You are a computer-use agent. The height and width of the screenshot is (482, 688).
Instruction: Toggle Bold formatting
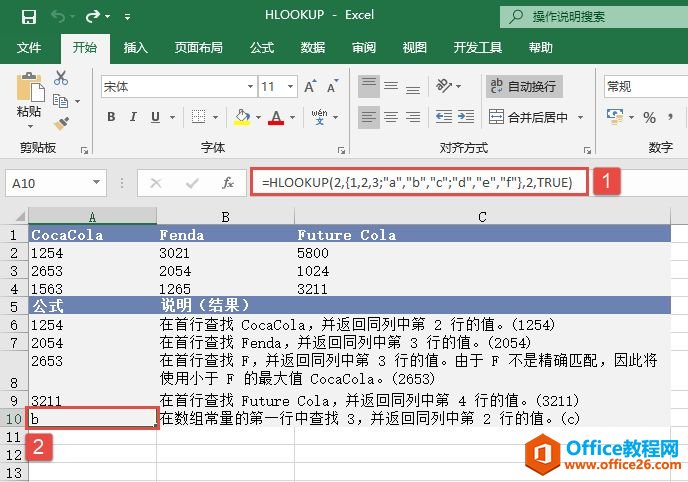coord(111,117)
